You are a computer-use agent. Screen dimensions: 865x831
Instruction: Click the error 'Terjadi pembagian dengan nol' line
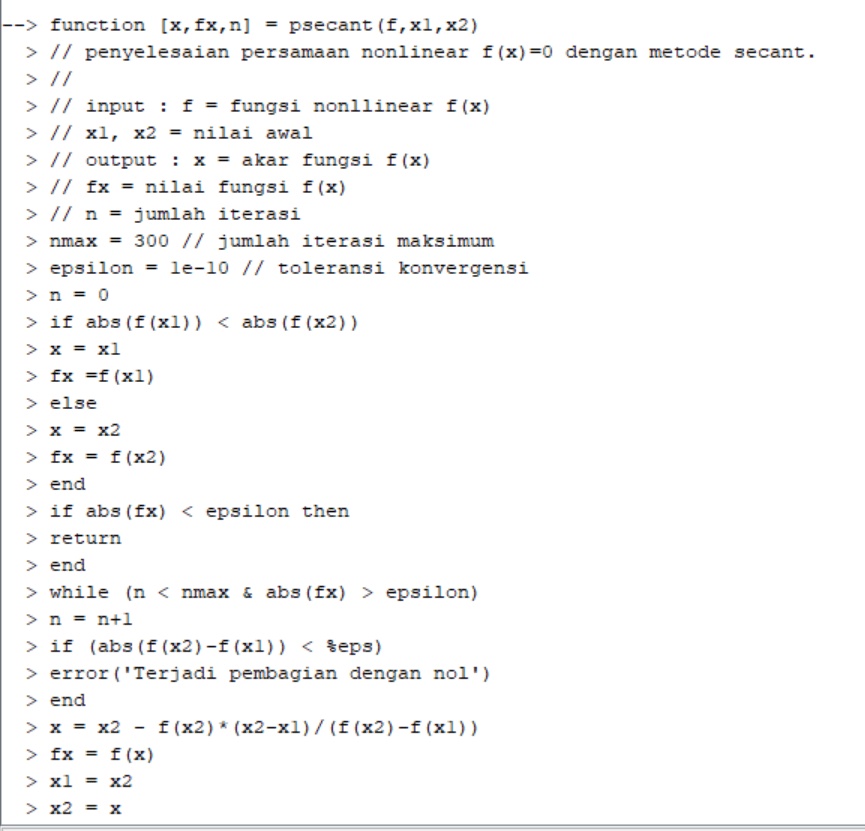tap(270, 674)
